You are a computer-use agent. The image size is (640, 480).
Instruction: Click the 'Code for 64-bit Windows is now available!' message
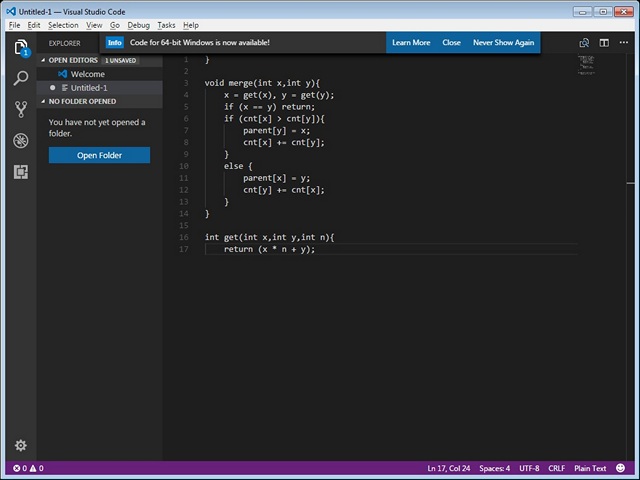point(200,42)
